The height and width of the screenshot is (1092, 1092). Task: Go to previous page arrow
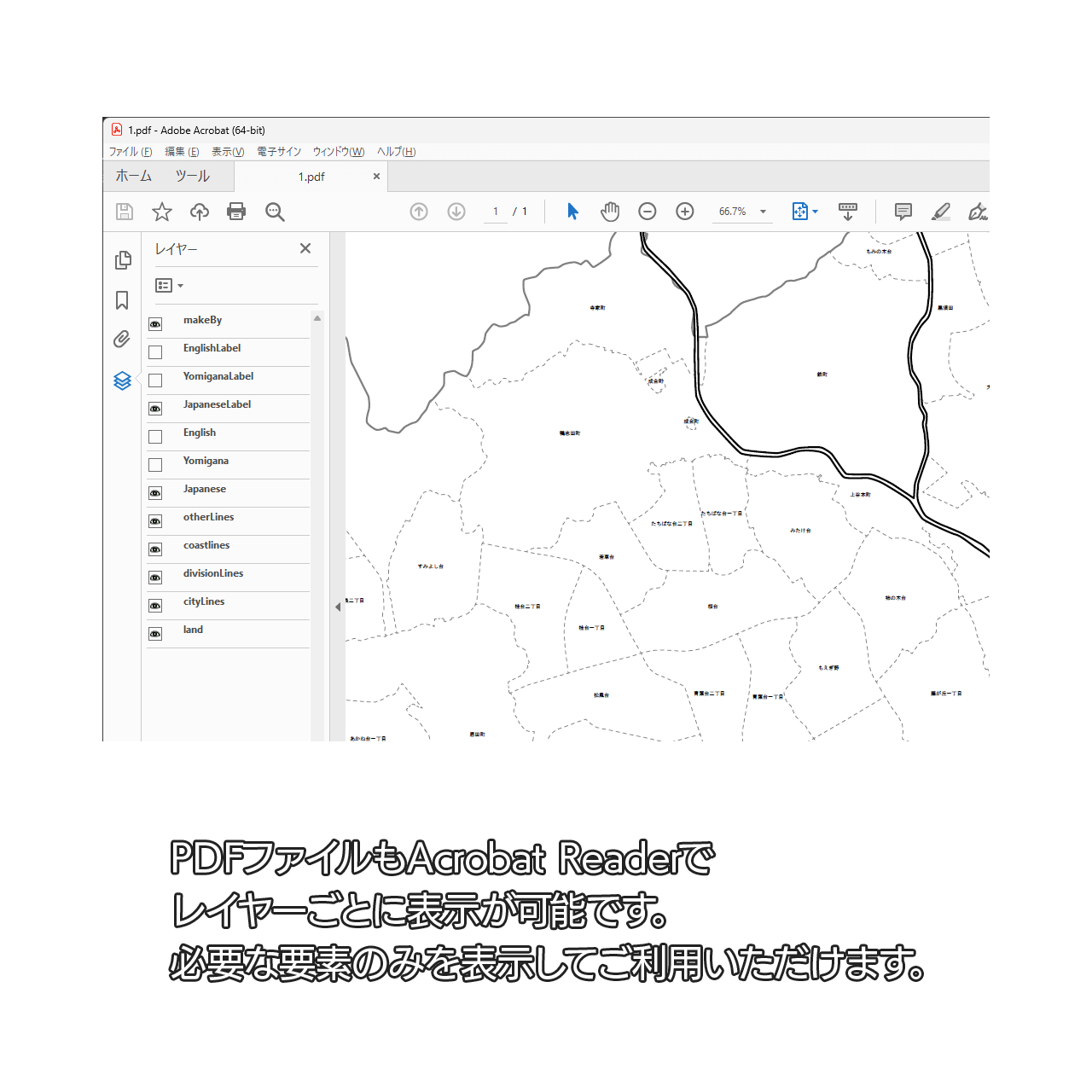pyautogui.click(x=419, y=212)
